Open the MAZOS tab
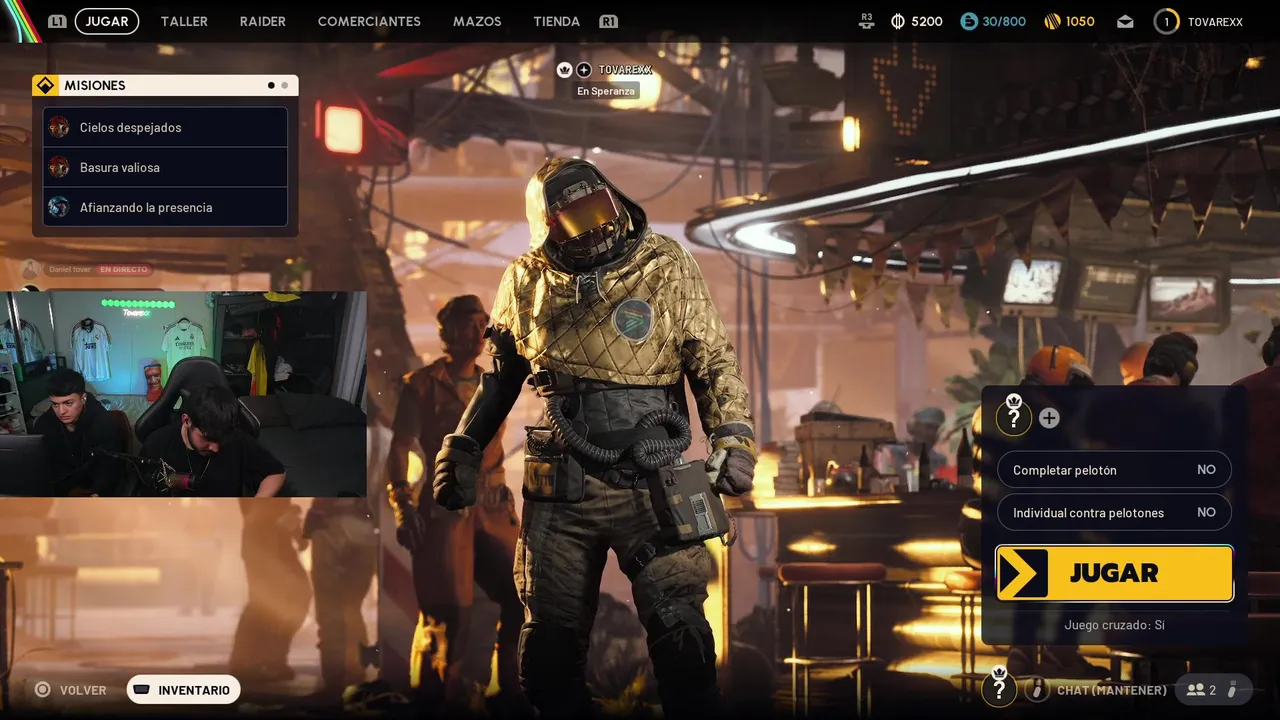The height and width of the screenshot is (720, 1280). pos(477,21)
